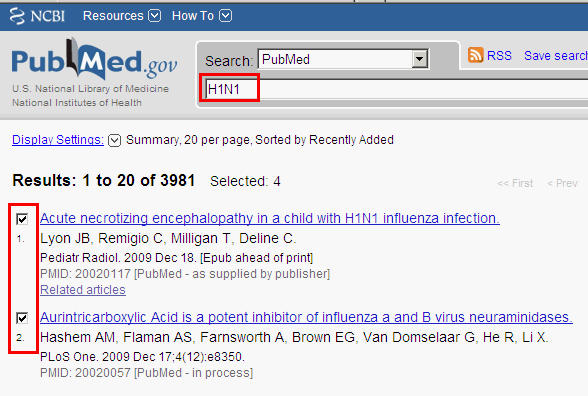This screenshot has width=588, height=396.
Task: Open the Aurintricarboxylic Acid article link
Action: click(306, 317)
